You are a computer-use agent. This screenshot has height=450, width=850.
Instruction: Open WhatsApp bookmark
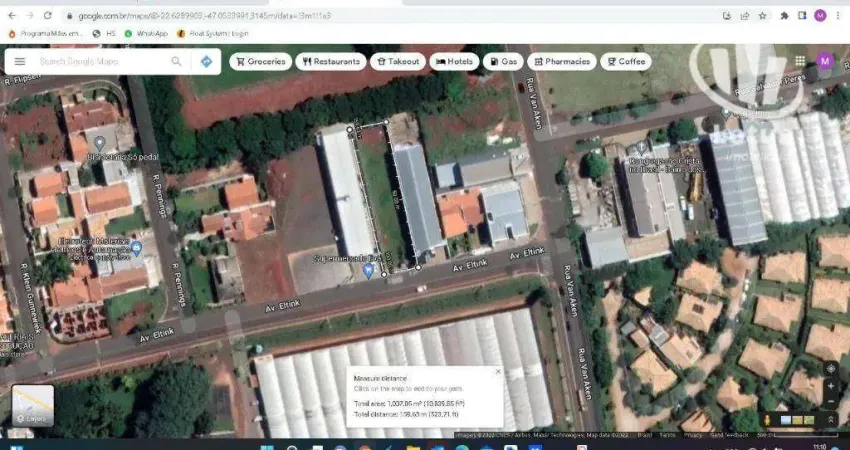click(x=146, y=34)
